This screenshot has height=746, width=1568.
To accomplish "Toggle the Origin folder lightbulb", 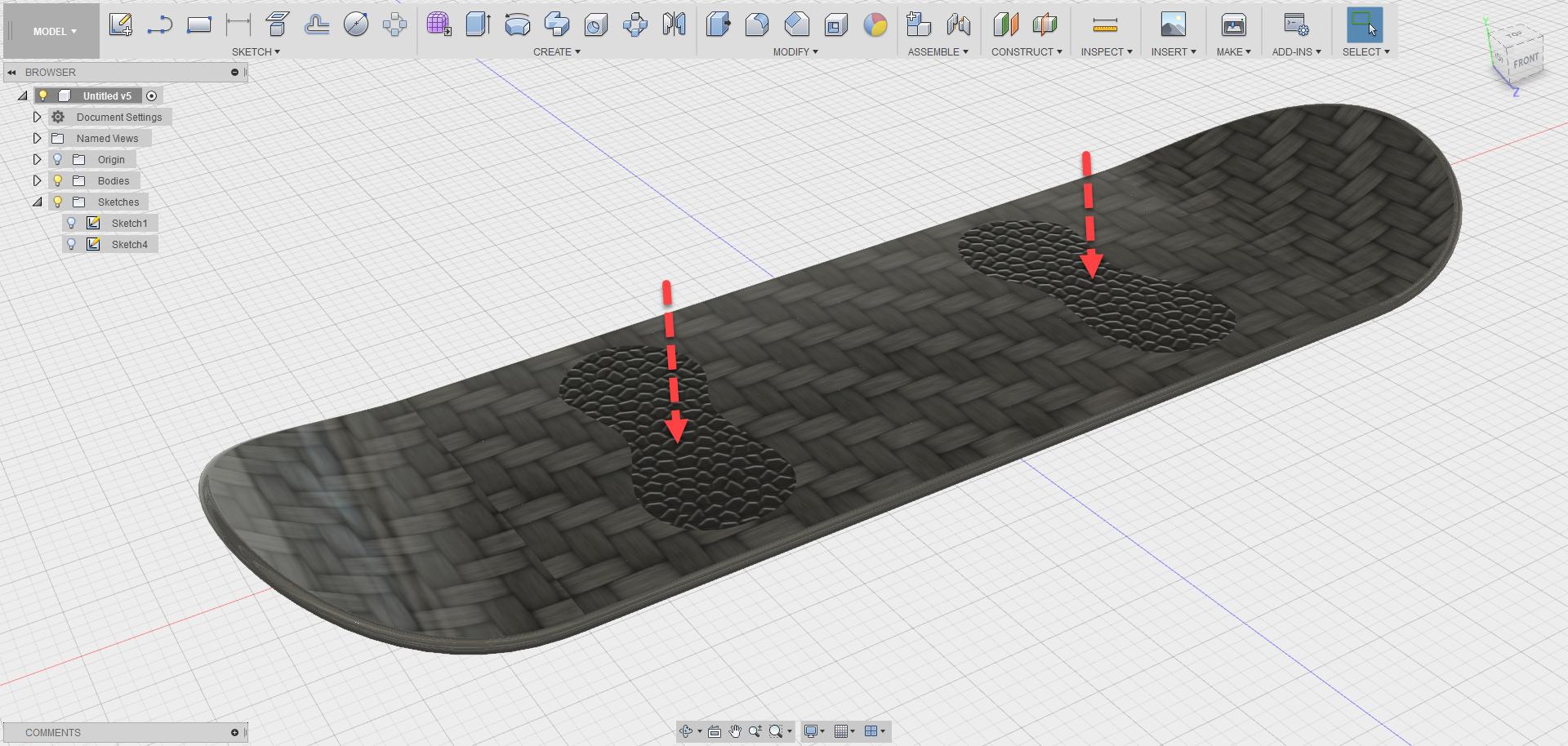I will point(56,159).
